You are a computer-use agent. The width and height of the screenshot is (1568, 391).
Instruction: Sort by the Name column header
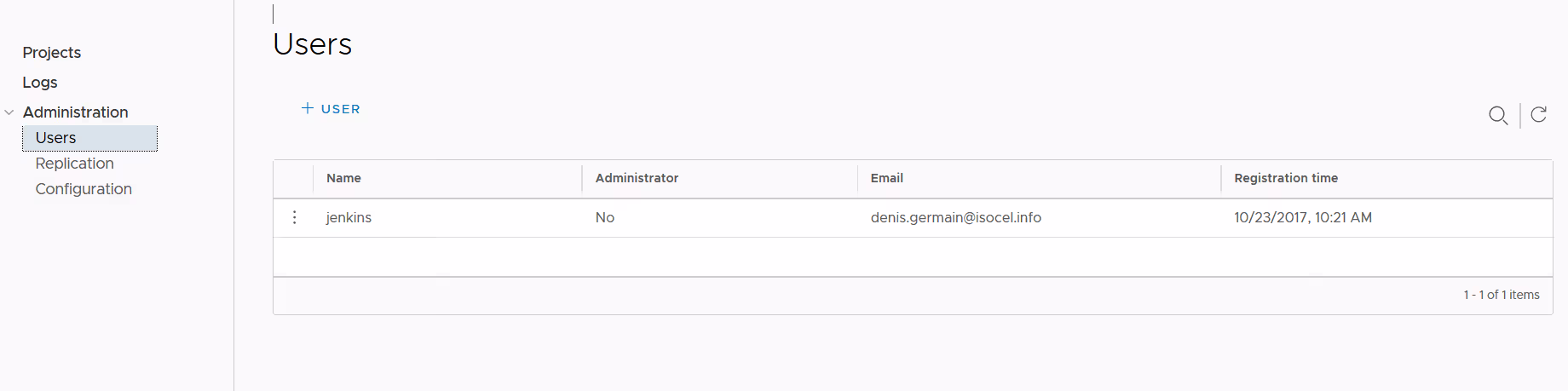344,178
